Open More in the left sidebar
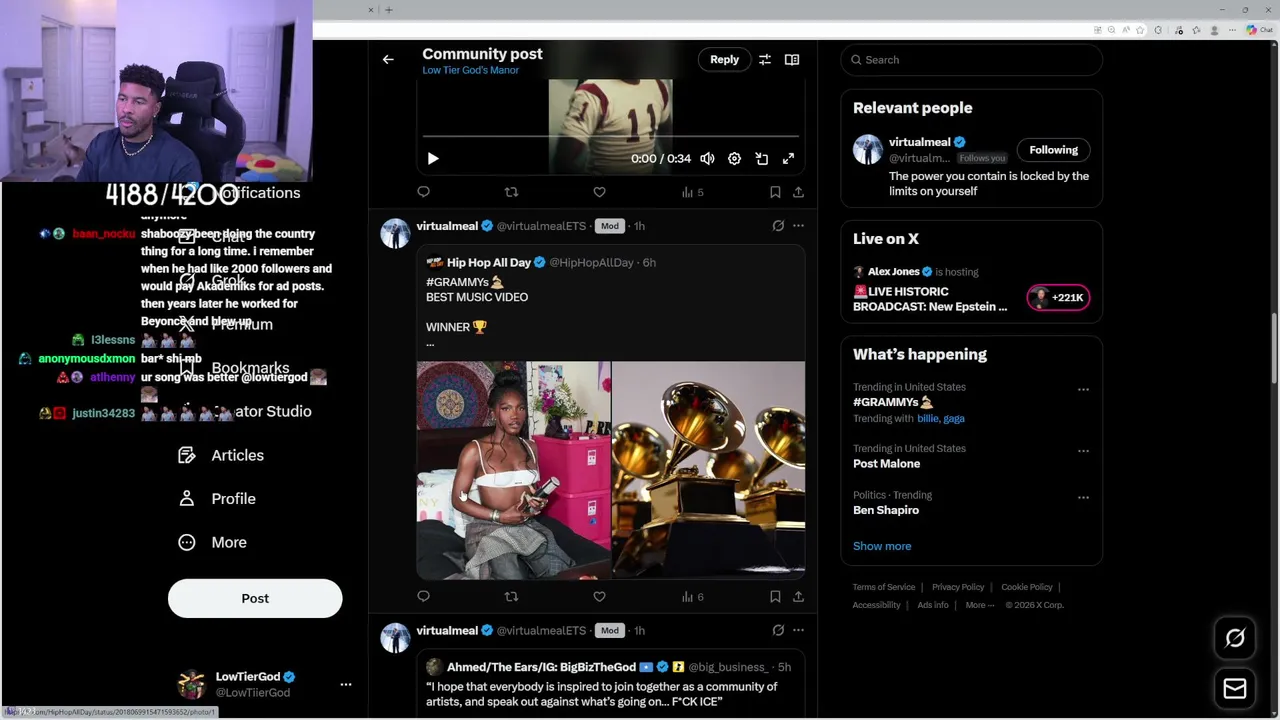 click(212, 542)
